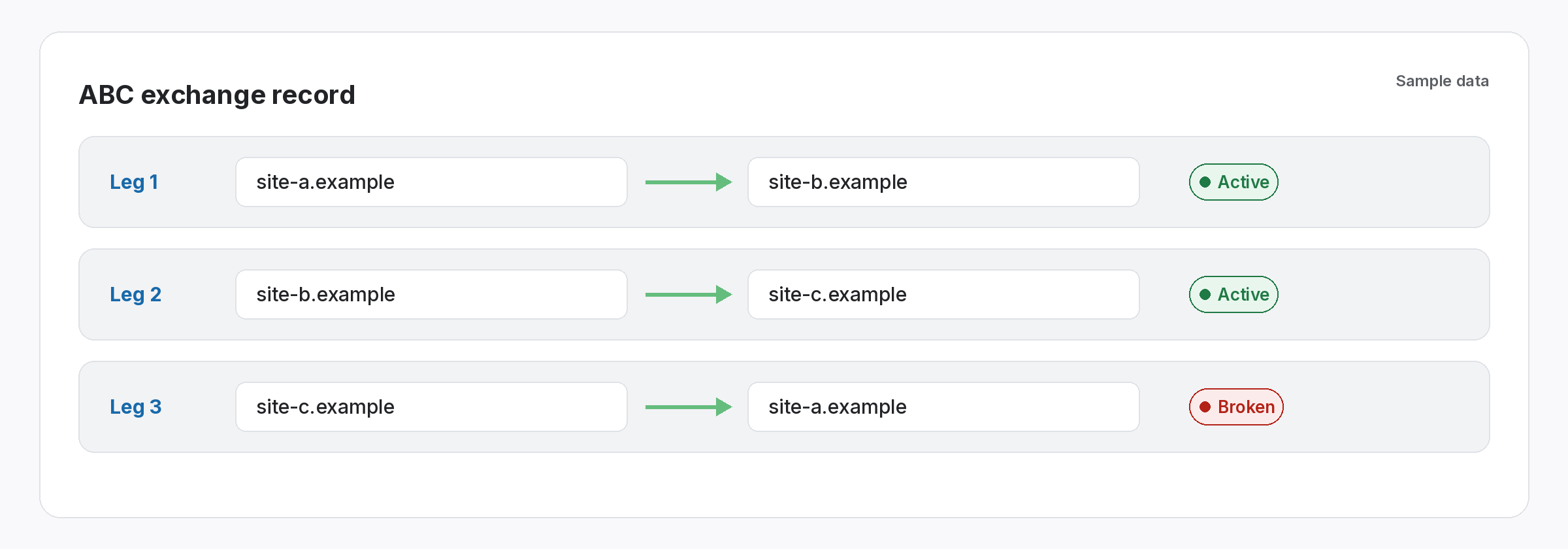This screenshot has height=549, width=1568.
Task: Click the green dot in Leg 1 Active badge
Action: [1205, 182]
